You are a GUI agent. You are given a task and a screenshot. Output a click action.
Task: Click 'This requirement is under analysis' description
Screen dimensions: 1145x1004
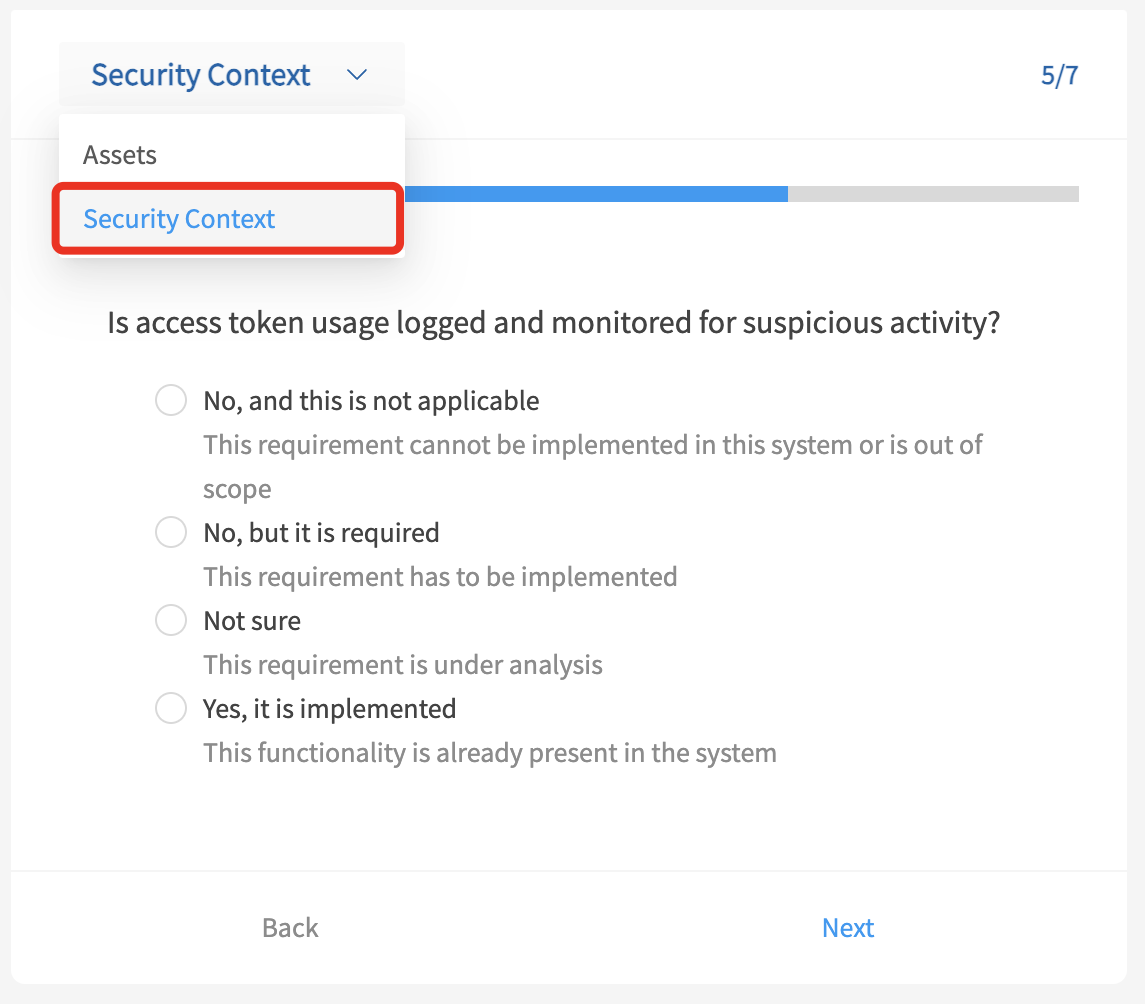403,664
